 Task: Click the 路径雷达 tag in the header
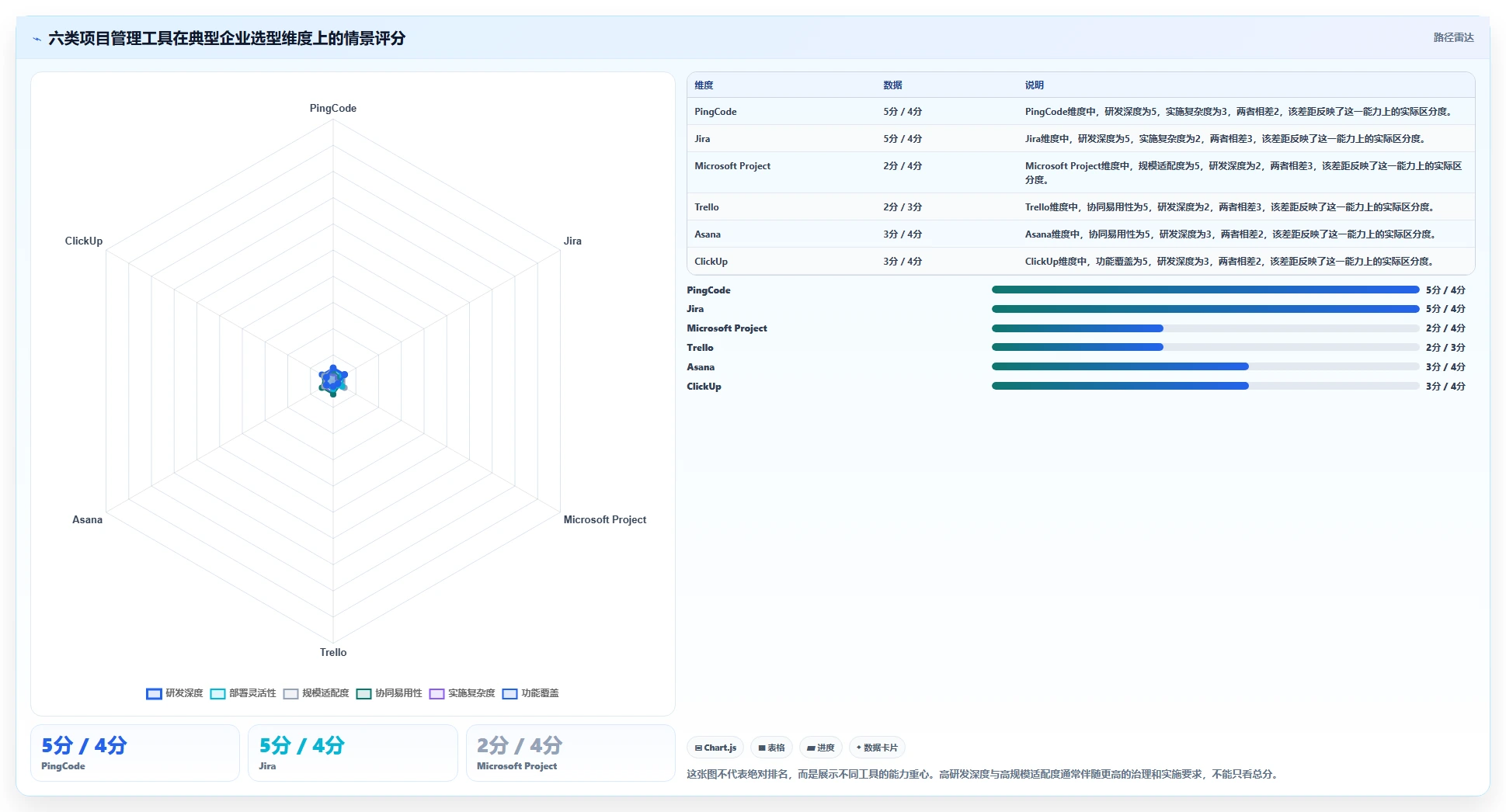pos(1453,37)
